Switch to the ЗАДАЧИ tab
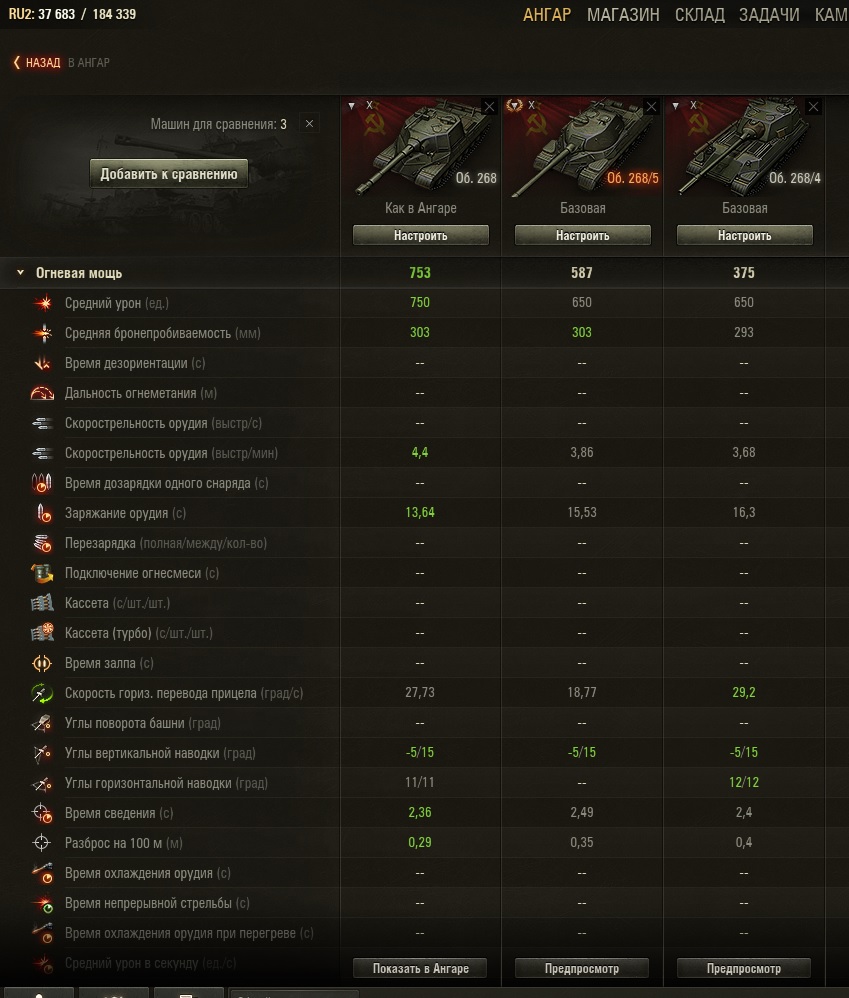The image size is (849, 998). (x=769, y=14)
